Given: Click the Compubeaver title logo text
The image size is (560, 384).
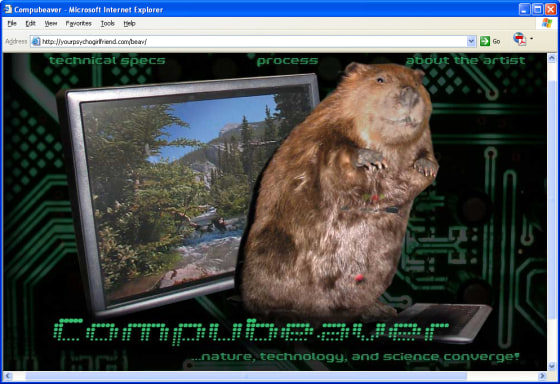Looking at the screenshot, I should point(251,332).
